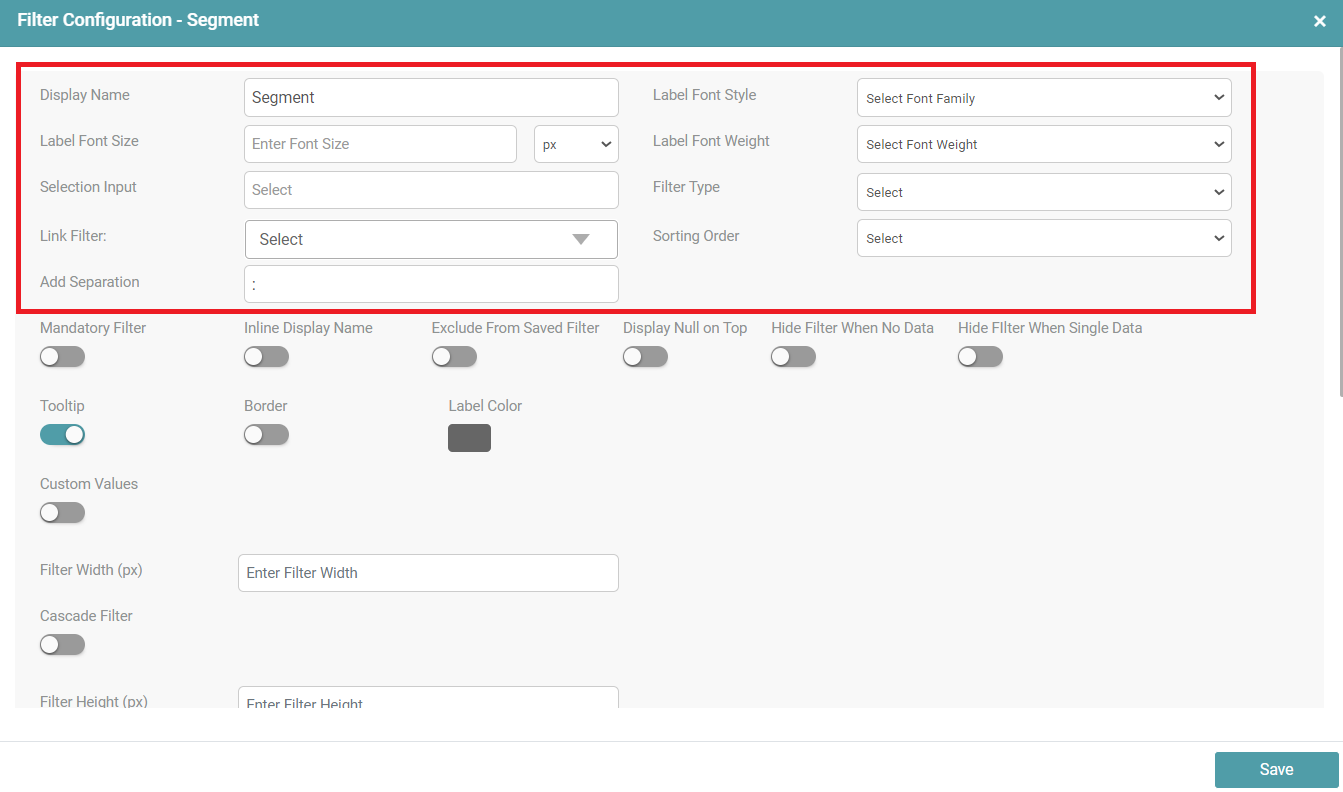
Task: Click the Enter Filter Width field
Action: coord(428,573)
